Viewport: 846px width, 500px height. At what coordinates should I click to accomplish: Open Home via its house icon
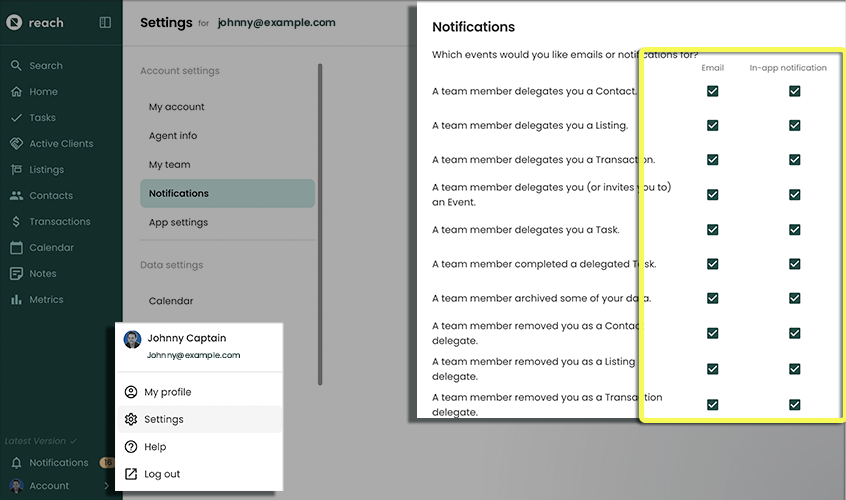(16, 92)
